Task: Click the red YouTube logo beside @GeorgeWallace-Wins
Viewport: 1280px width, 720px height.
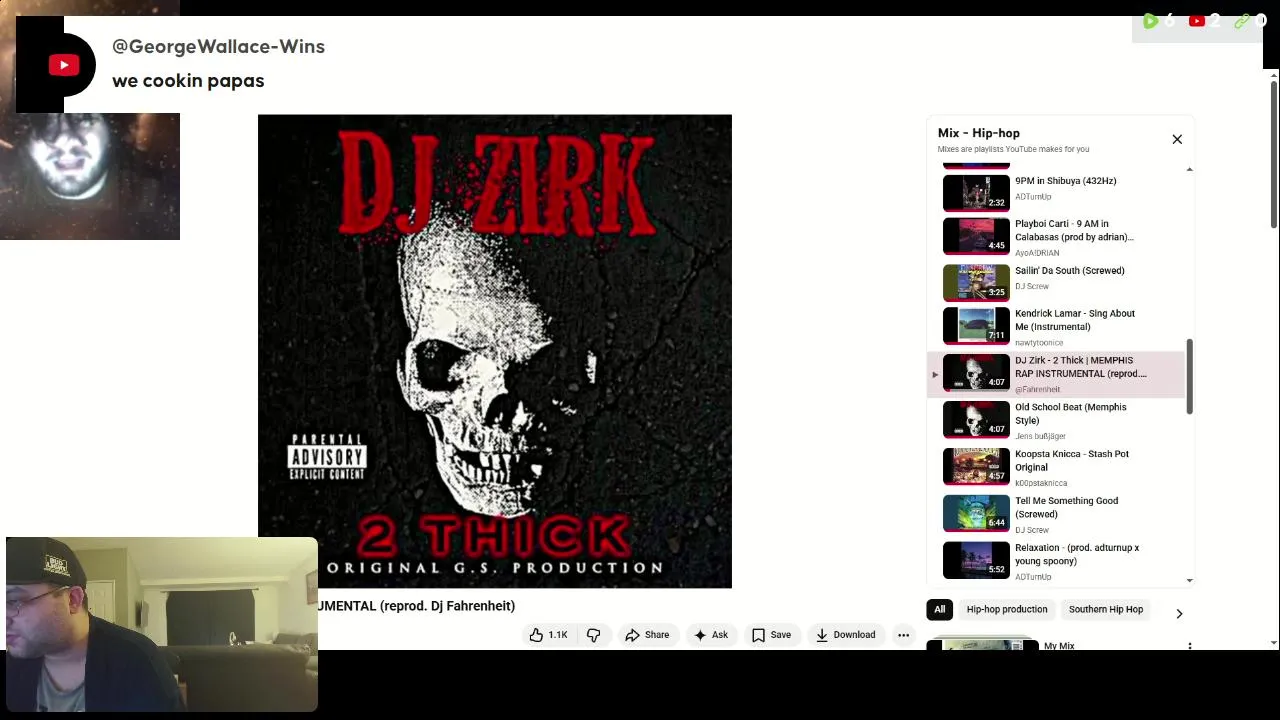Action: [64, 65]
